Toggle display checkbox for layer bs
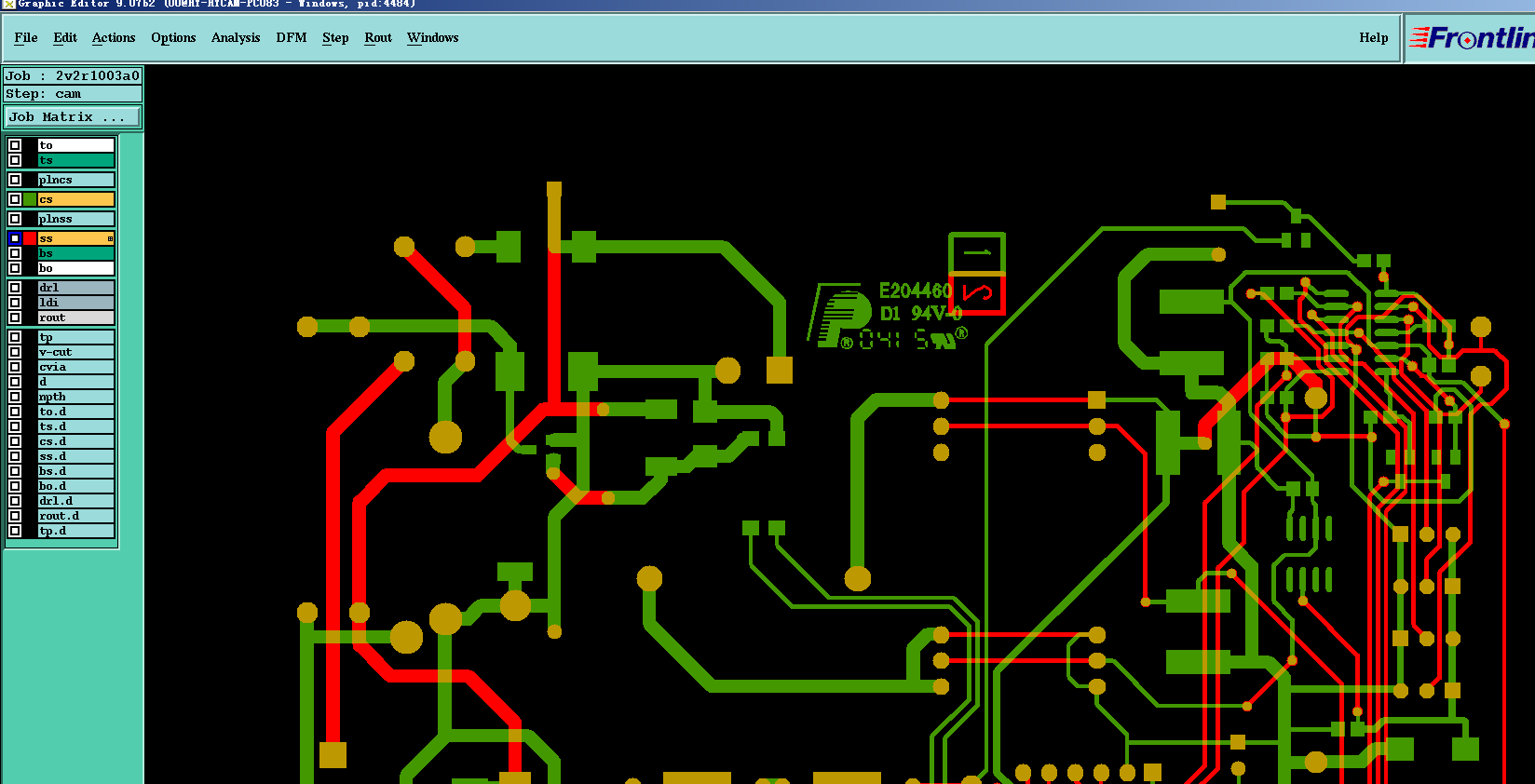This screenshot has height=784, width=1535. tap(15, 253)
